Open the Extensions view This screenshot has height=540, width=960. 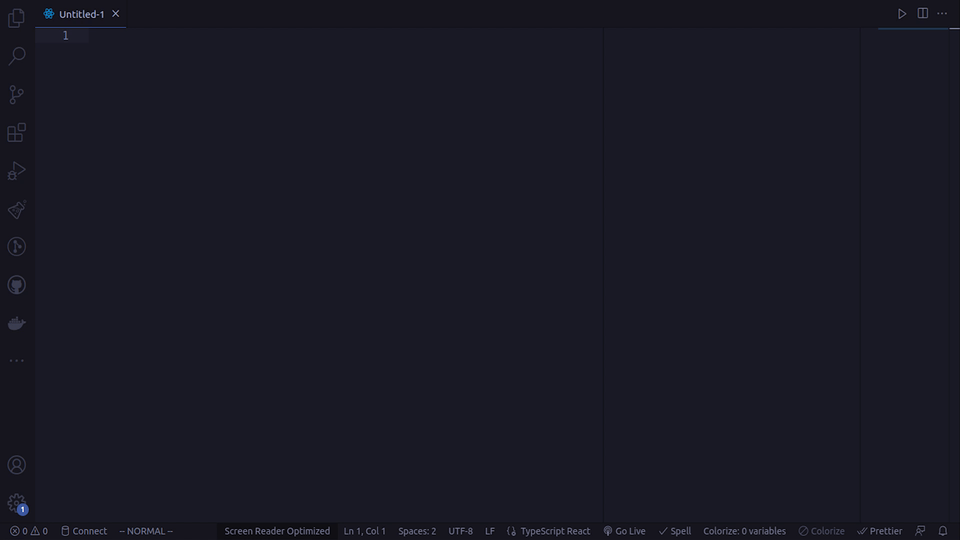pos(17,132)
